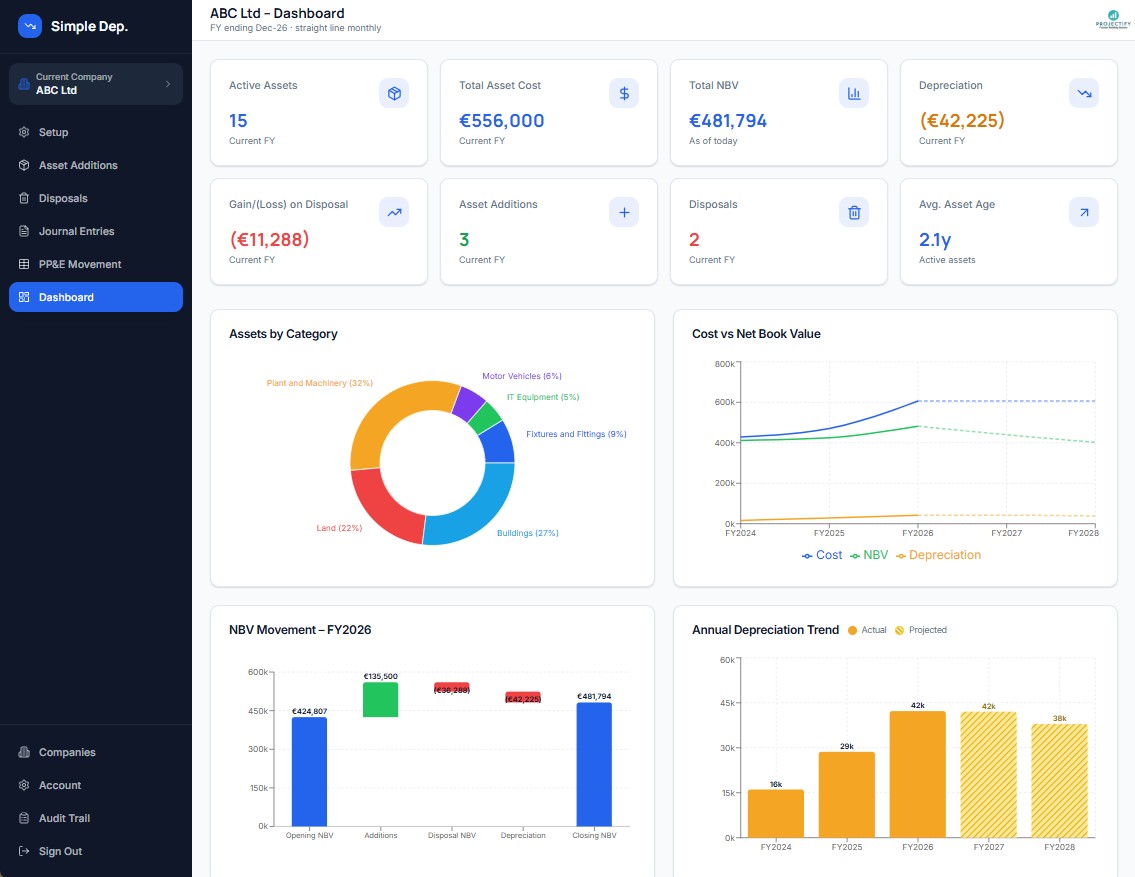Image resolution: width=1135 pixels, height=877 pixels.
Task: Click the Projectify logo in top right
Action: coord(1113,19)
